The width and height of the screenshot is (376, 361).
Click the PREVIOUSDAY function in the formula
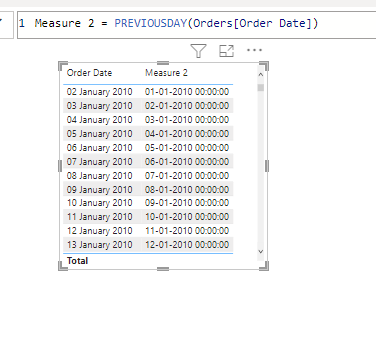click(x=151, y=23)
